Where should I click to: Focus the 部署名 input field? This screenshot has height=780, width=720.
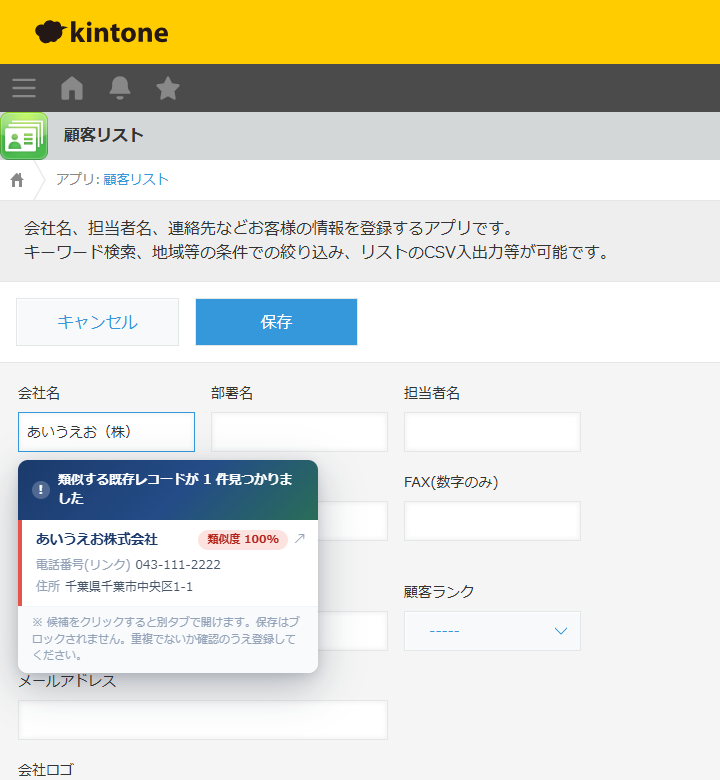(299, 432)
